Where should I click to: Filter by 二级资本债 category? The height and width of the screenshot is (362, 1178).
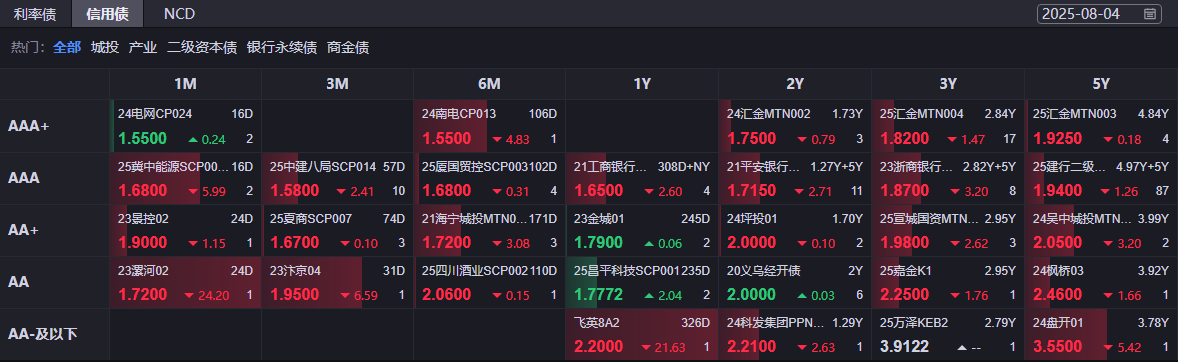(201, 47)
